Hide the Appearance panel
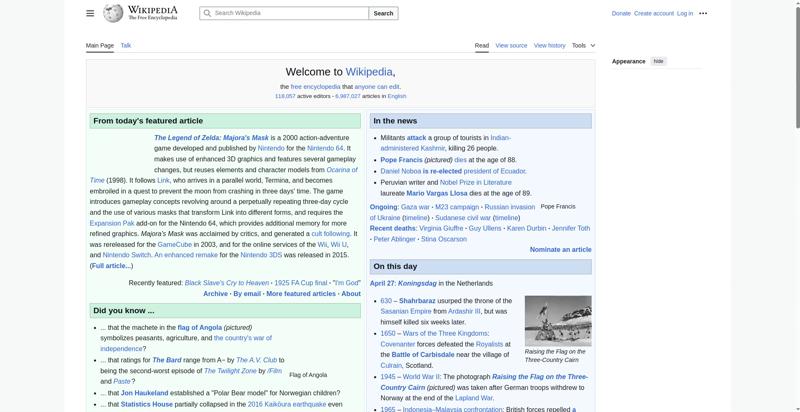Image resolution: width=800 pixels, height=412 pixels. [x=659, y=61]
